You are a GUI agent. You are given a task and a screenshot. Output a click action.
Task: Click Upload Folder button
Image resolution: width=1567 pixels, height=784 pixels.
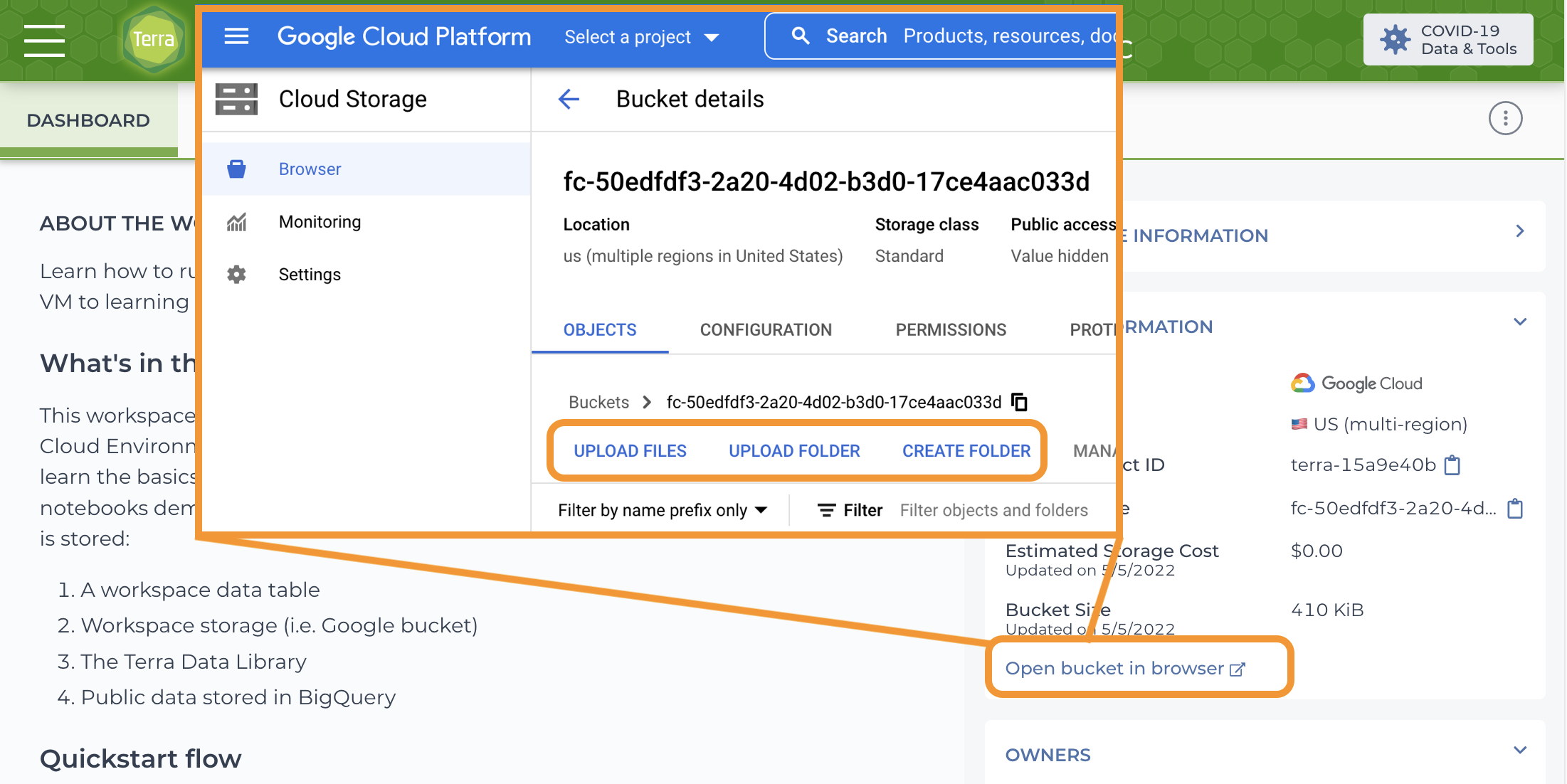pos(794,451)
